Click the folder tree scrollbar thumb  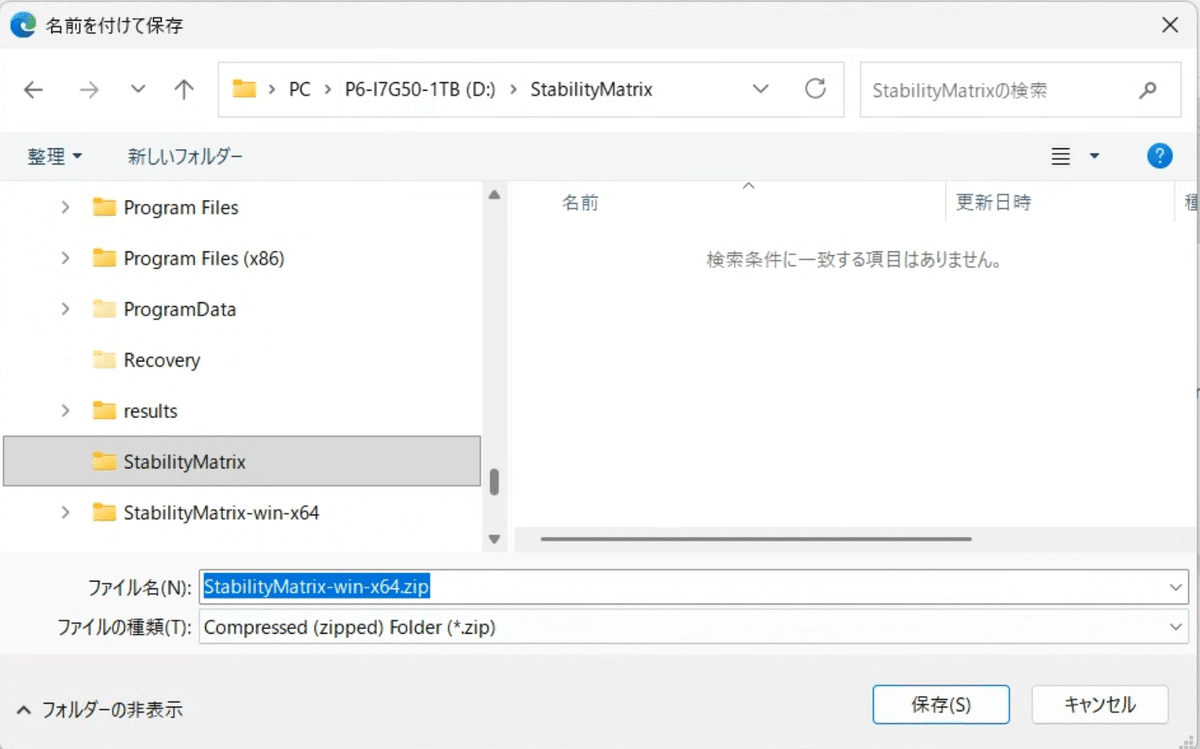coord(494,482)
